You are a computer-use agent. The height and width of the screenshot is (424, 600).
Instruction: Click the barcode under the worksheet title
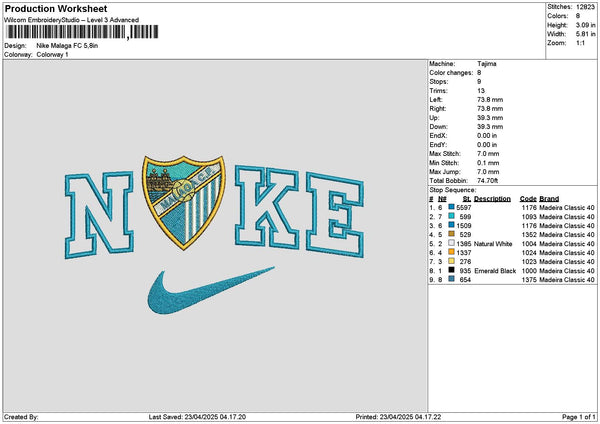[82, 32]
